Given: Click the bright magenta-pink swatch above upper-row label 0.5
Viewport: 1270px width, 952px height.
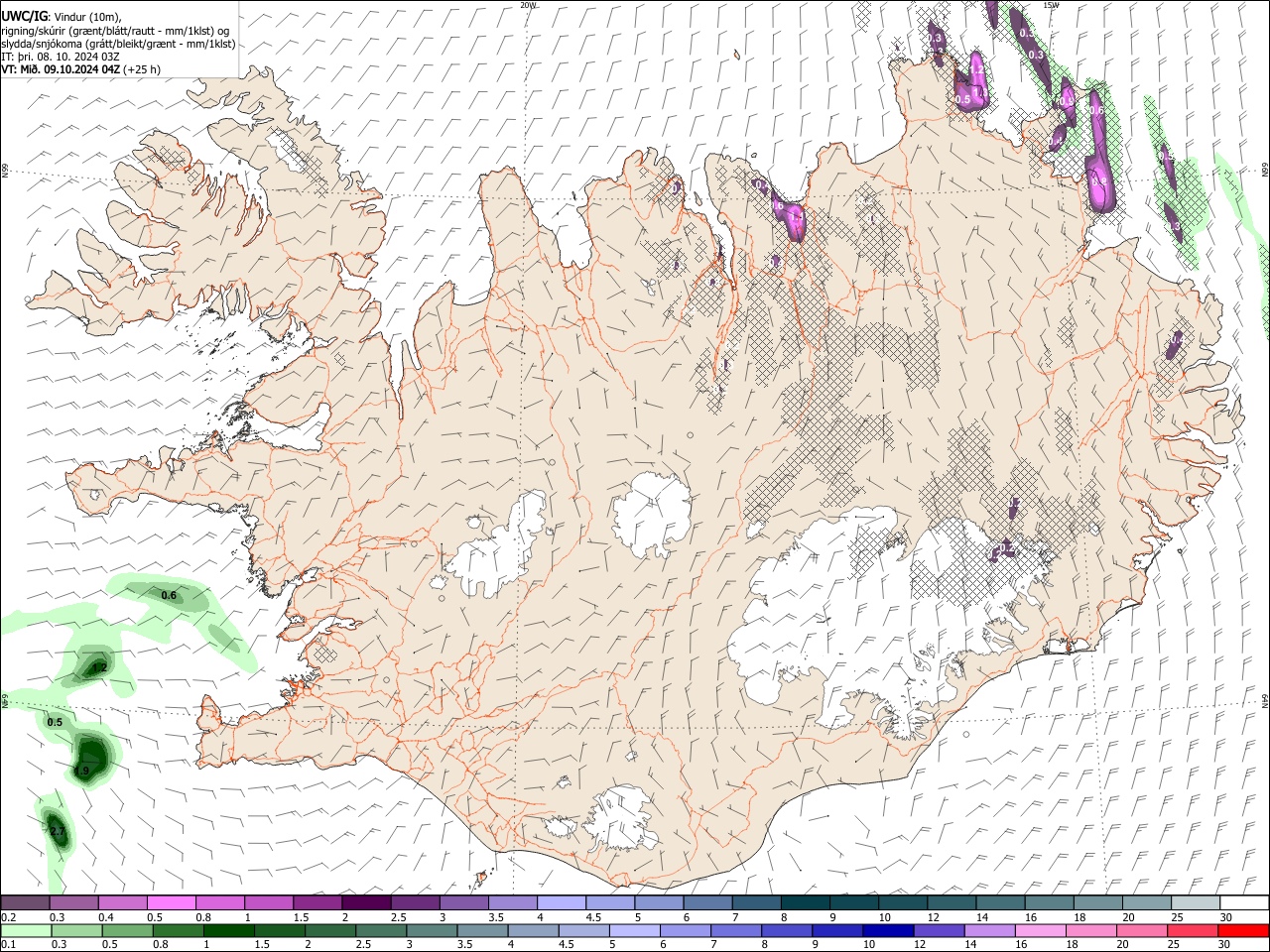Looking at the screenshot, I should point(171,903).
